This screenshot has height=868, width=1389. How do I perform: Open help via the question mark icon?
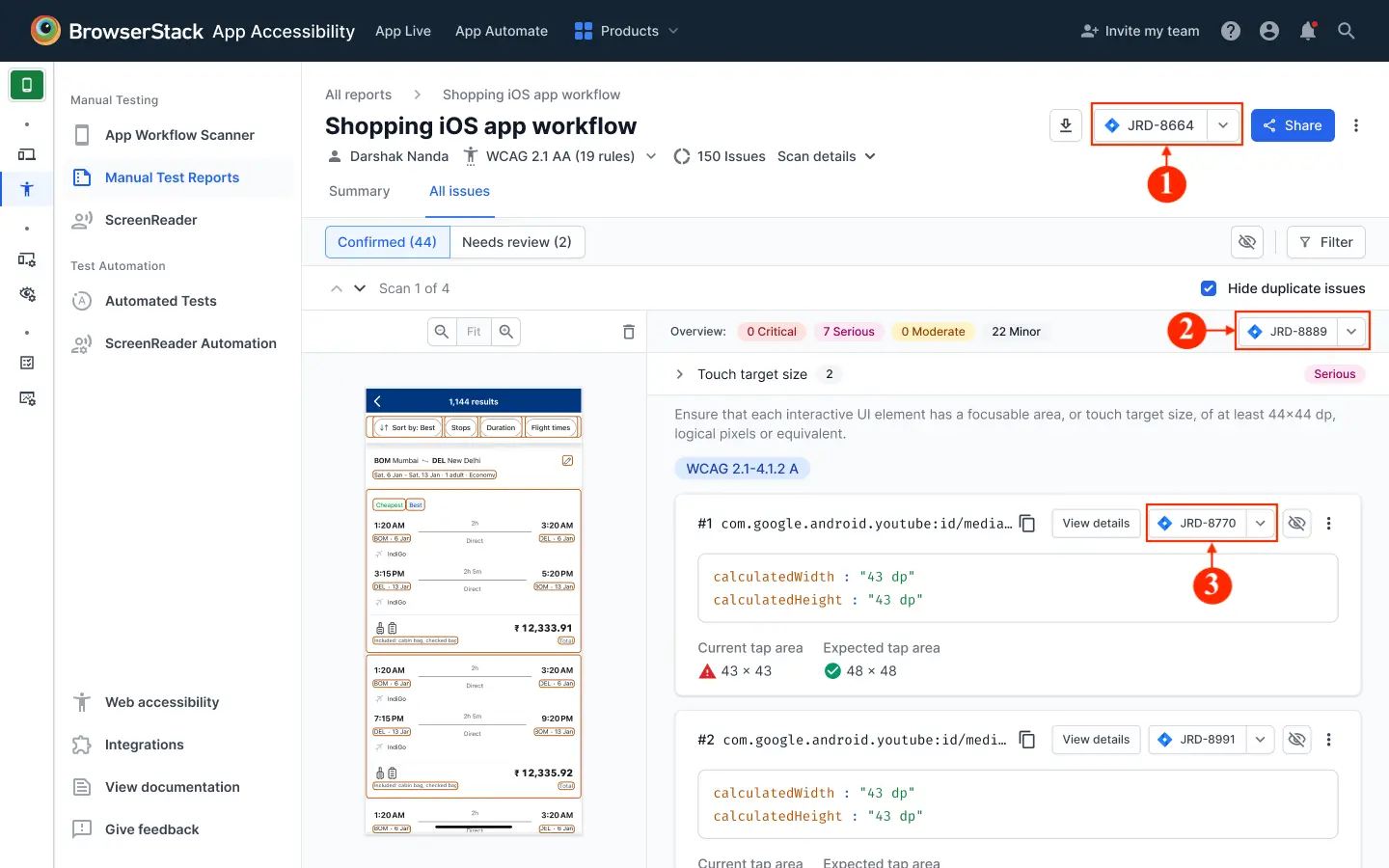click(x=1231, y=30)
